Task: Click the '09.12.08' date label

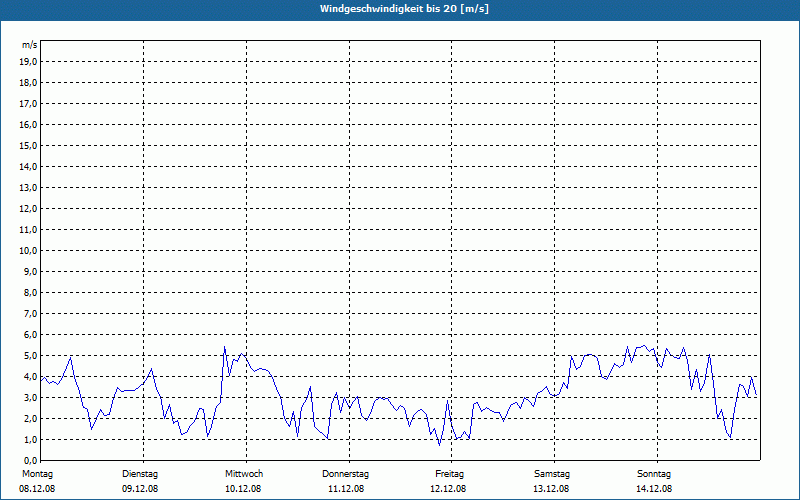Action: coord(140,489)
